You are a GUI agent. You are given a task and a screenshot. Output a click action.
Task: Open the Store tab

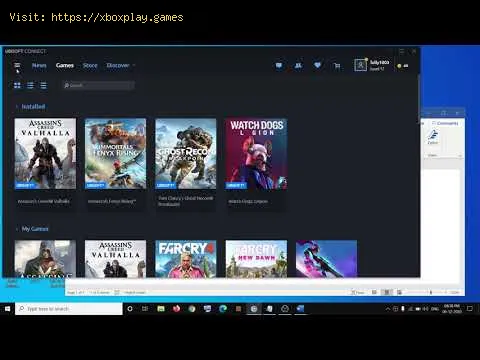coord(90,65)
